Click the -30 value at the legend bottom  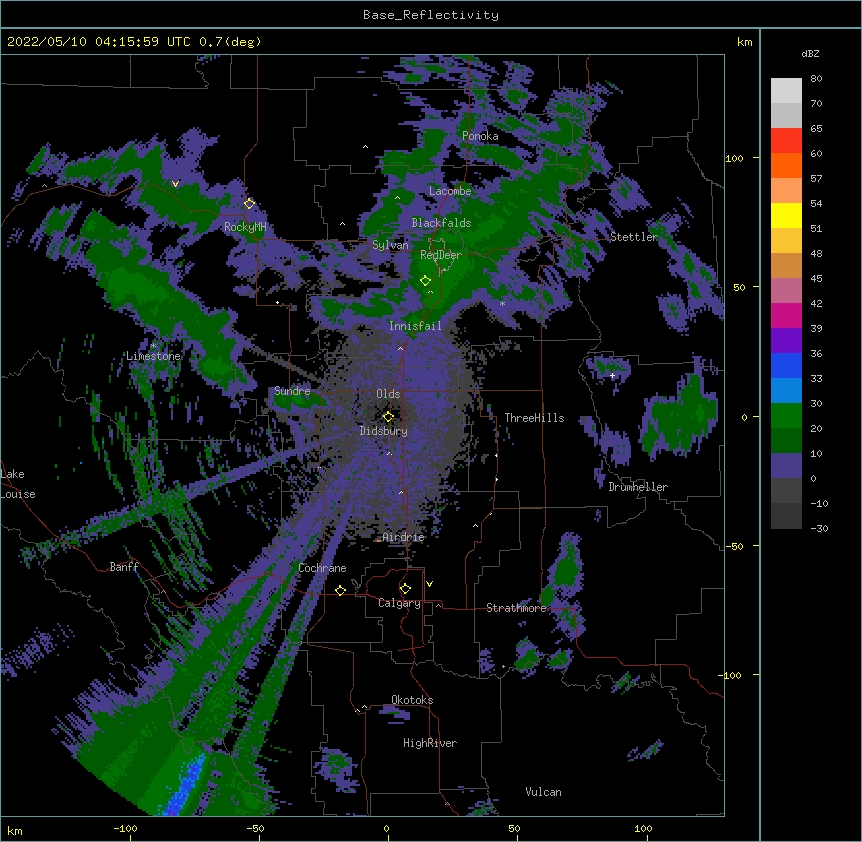click(x=819, y=528)
